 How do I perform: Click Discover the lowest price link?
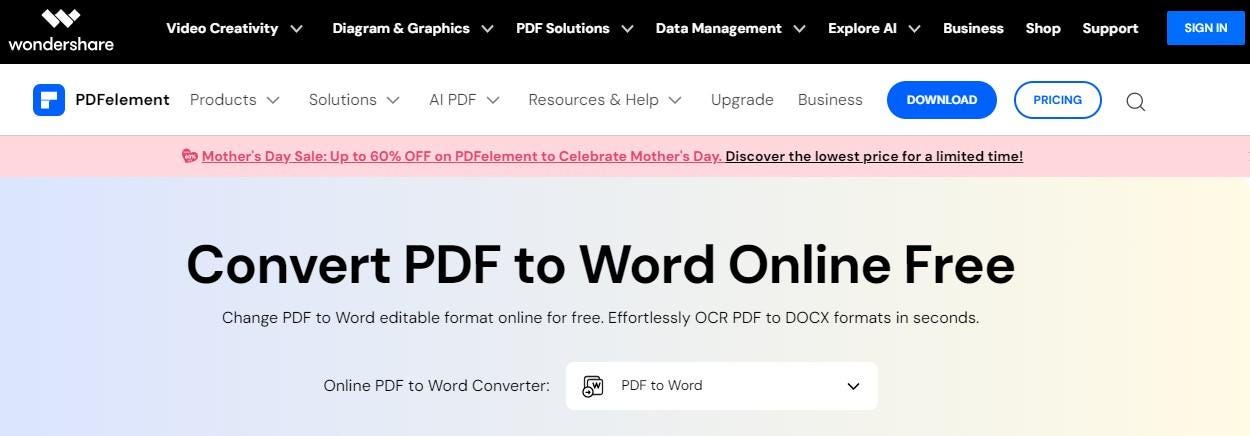point(874,156)
